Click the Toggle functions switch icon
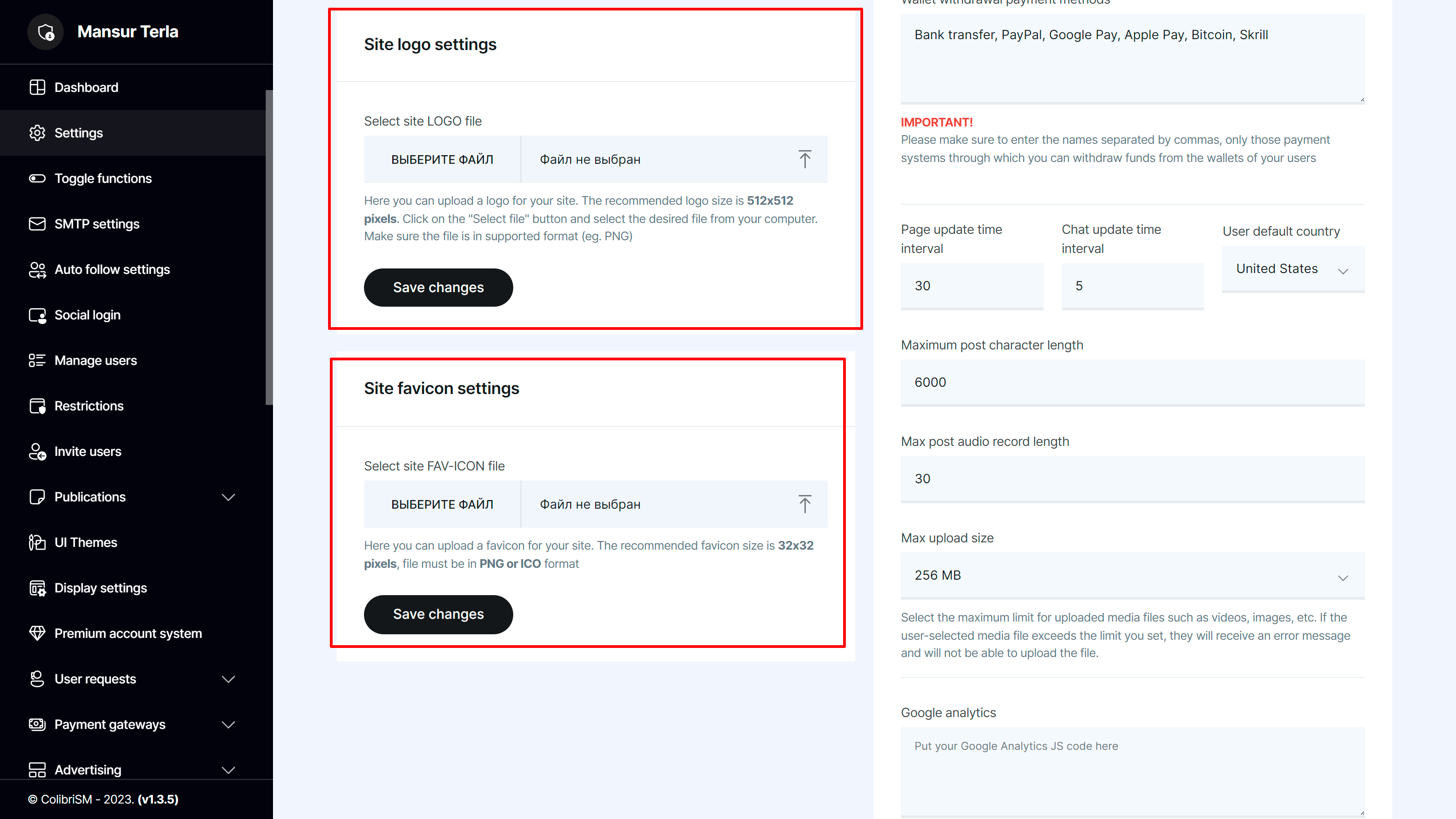Viewport: 1456px width, 819px height. click(37, 179)
